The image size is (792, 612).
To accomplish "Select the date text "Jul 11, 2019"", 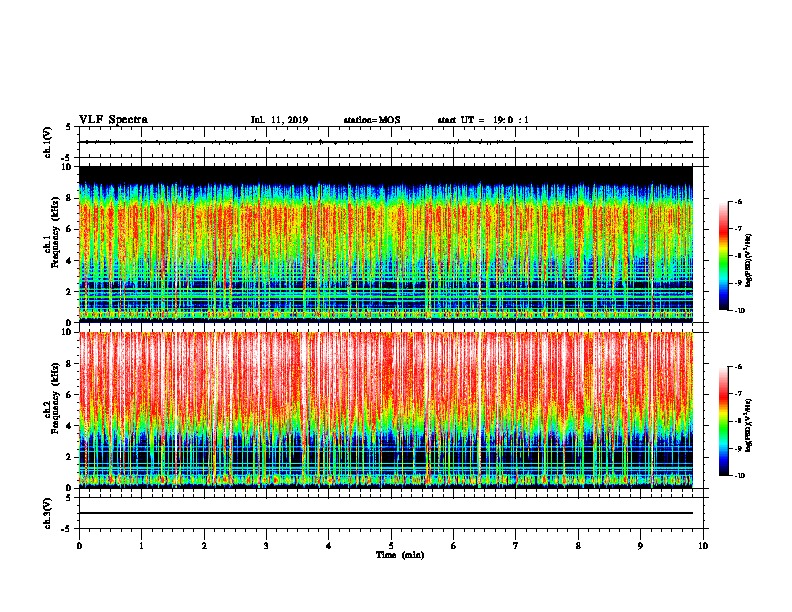I will pos(279,120).
